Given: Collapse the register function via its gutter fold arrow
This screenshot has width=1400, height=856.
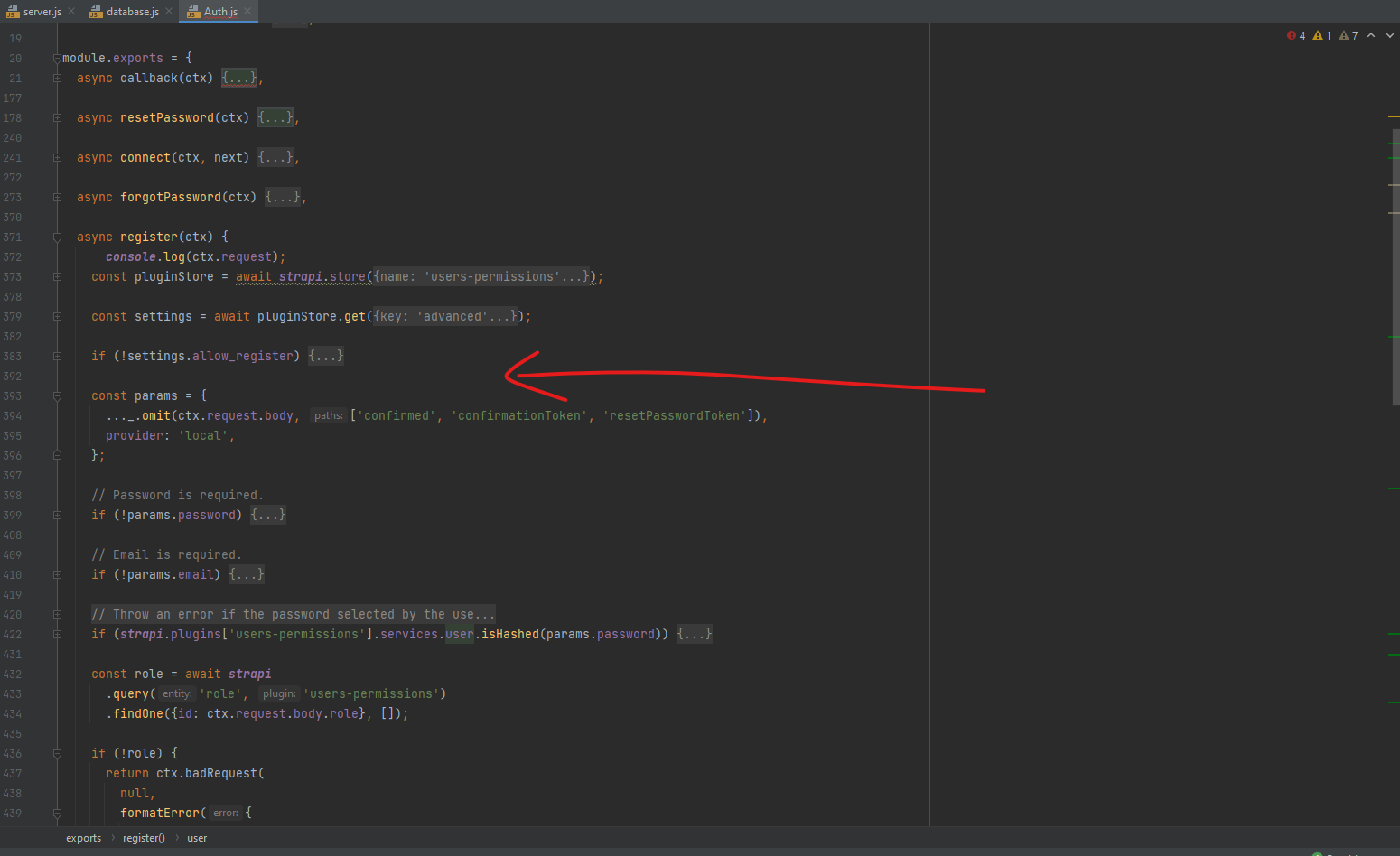Looking at the screenshot, I should 57,237.
